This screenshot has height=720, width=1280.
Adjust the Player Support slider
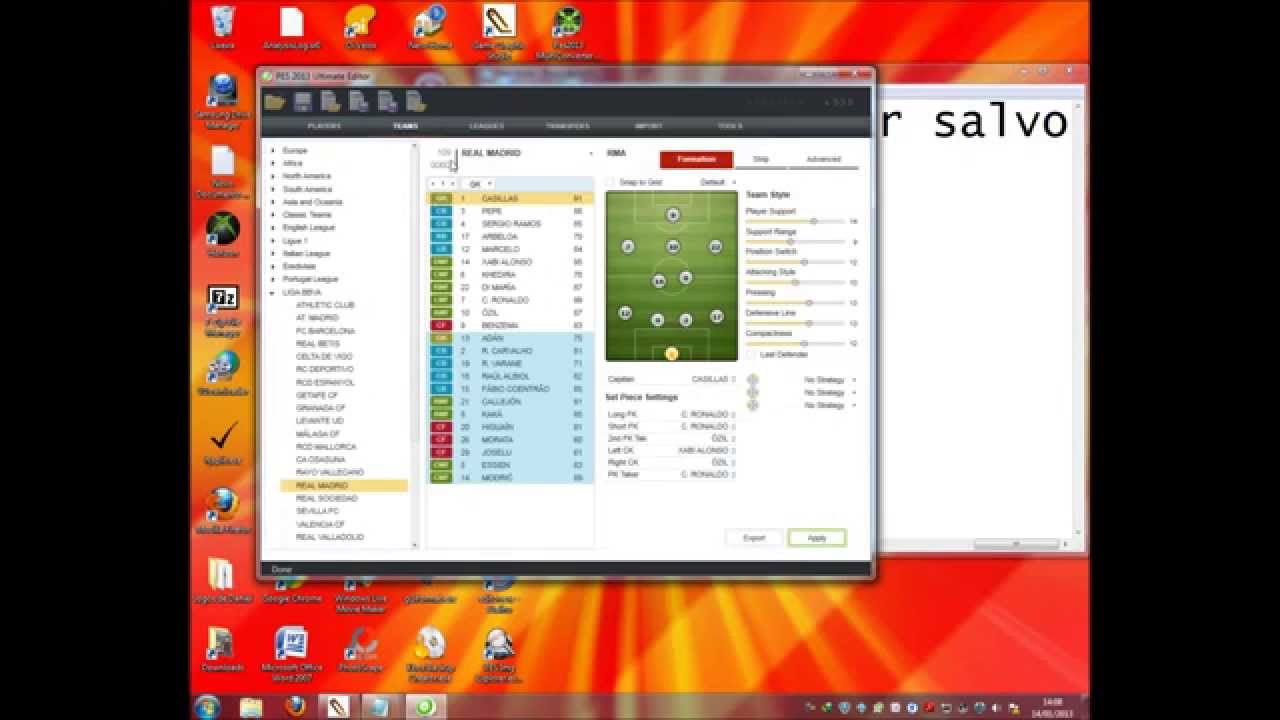[796, 221]
